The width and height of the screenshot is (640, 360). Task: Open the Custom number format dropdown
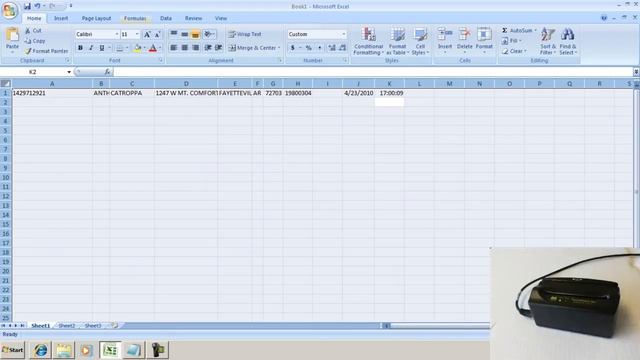[x=344, y=34]
